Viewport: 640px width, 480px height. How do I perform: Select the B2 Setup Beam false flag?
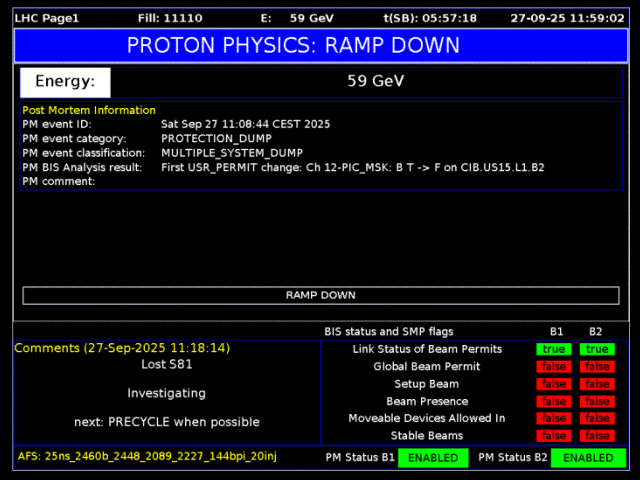596,384
